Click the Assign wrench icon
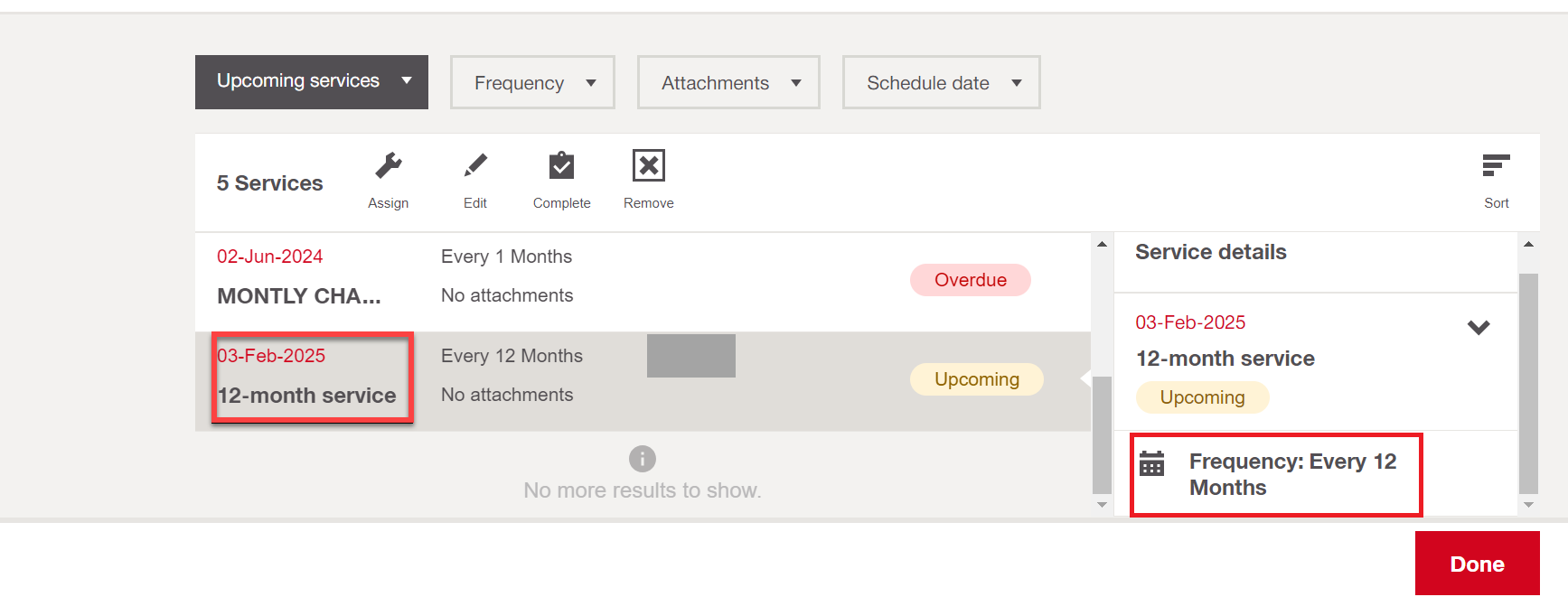The height and width of the screenshot is (597, 1568). (389, 165)
